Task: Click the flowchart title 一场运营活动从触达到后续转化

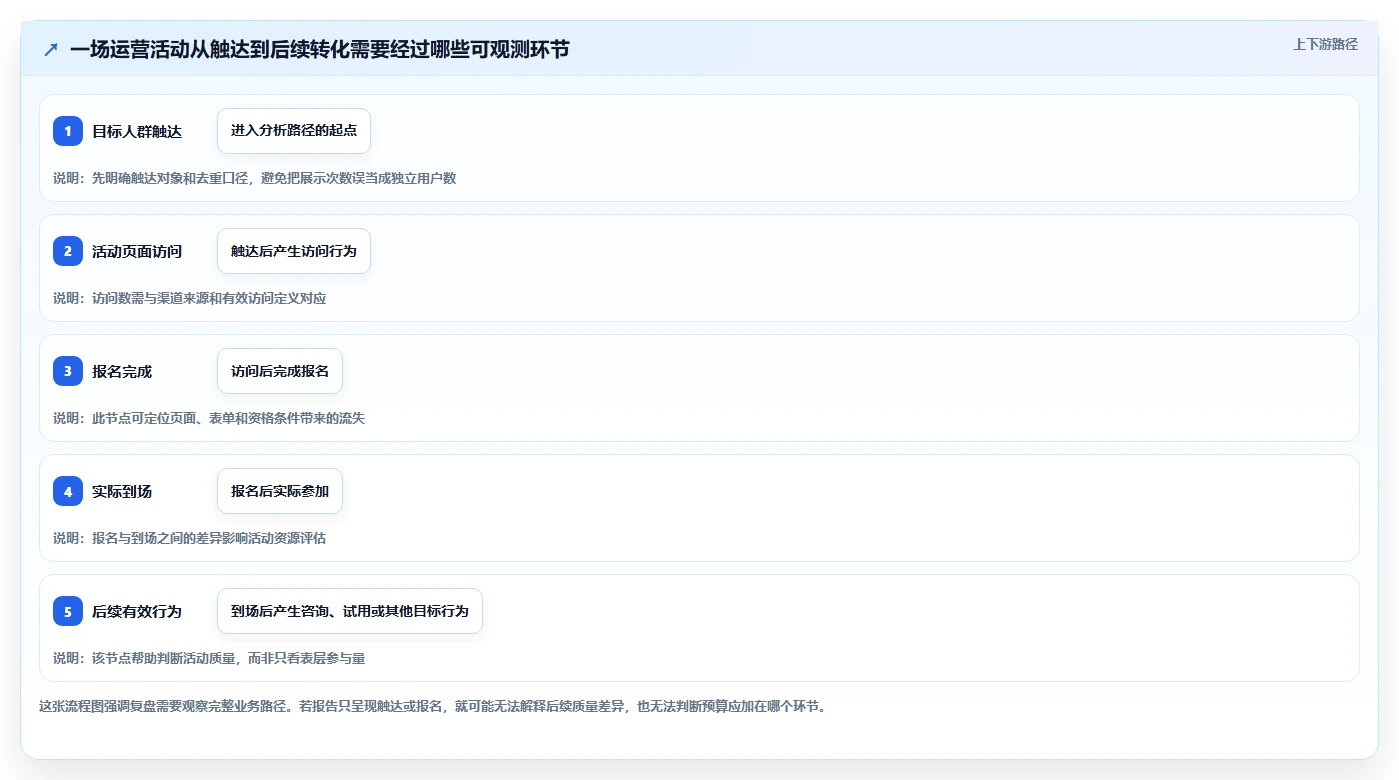Action: tap(319, 49)
